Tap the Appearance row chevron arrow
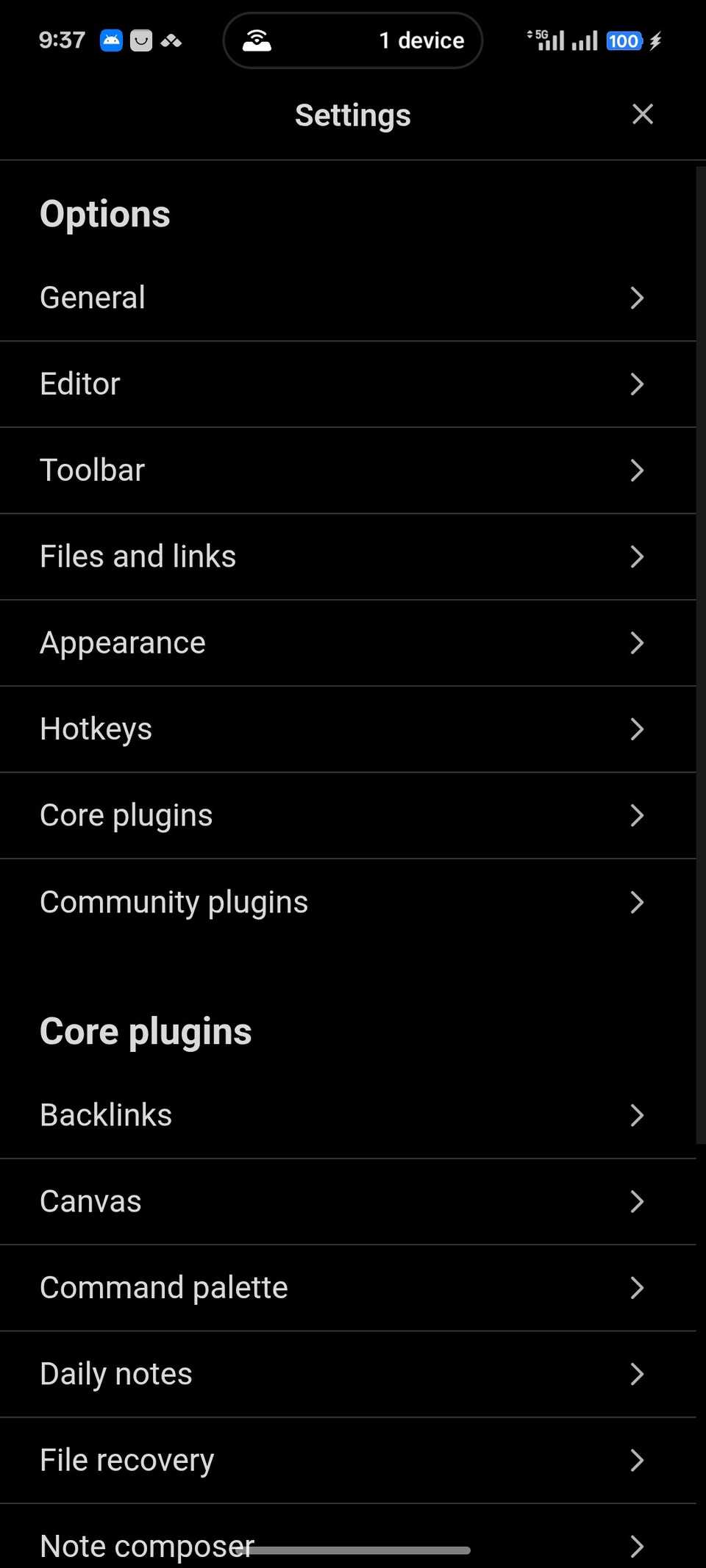 click(x=637, y=643)
